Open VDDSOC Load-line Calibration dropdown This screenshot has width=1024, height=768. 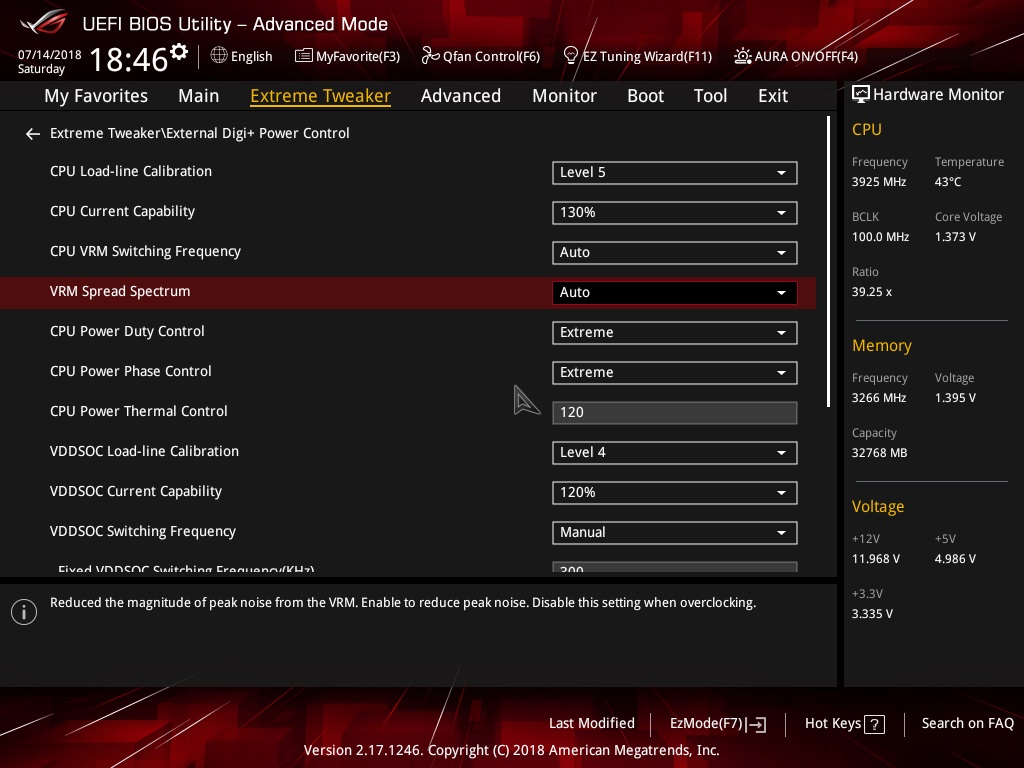coord(675,453)
